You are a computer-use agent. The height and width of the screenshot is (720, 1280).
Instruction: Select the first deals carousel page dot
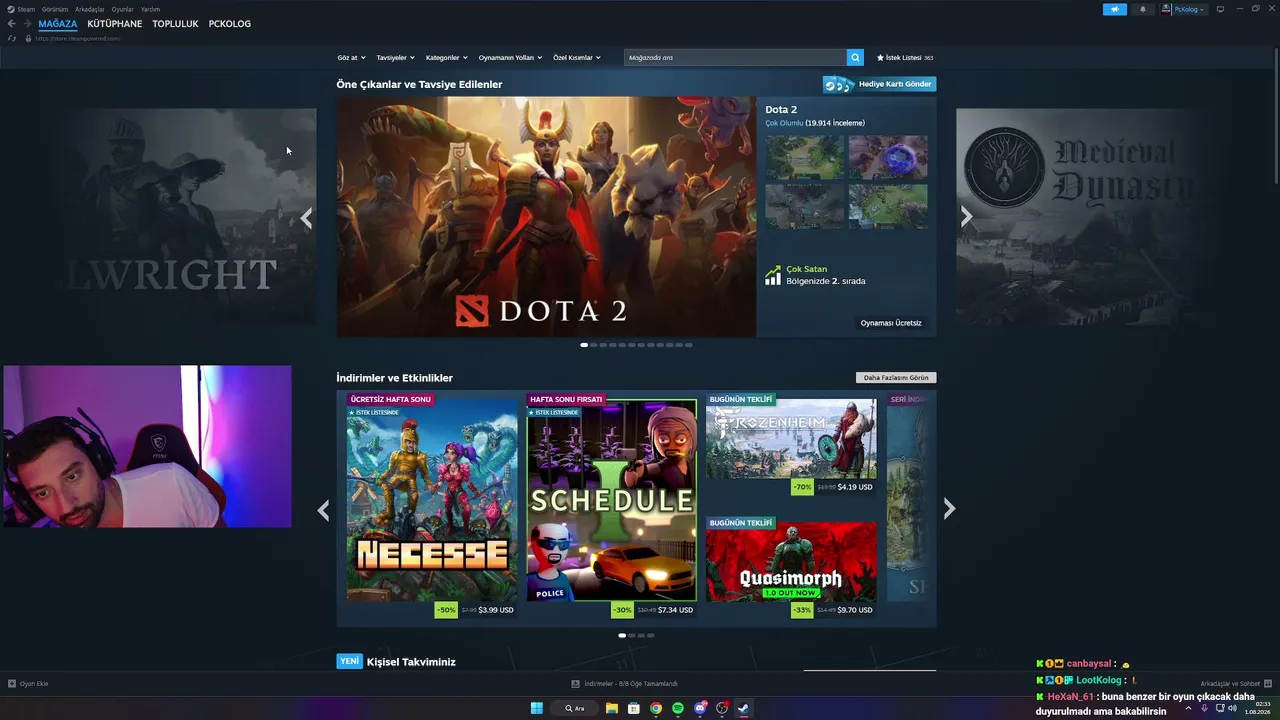pyautogui.click(x=622, y=635)
